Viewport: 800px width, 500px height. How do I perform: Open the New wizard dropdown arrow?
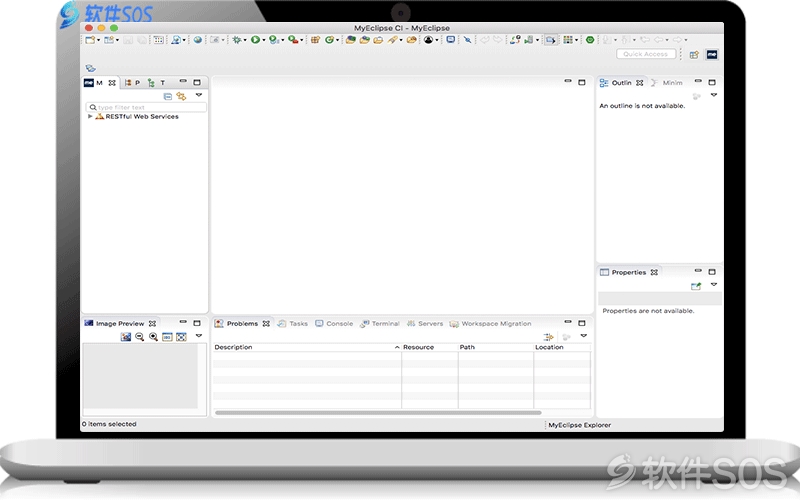point(98,40)
